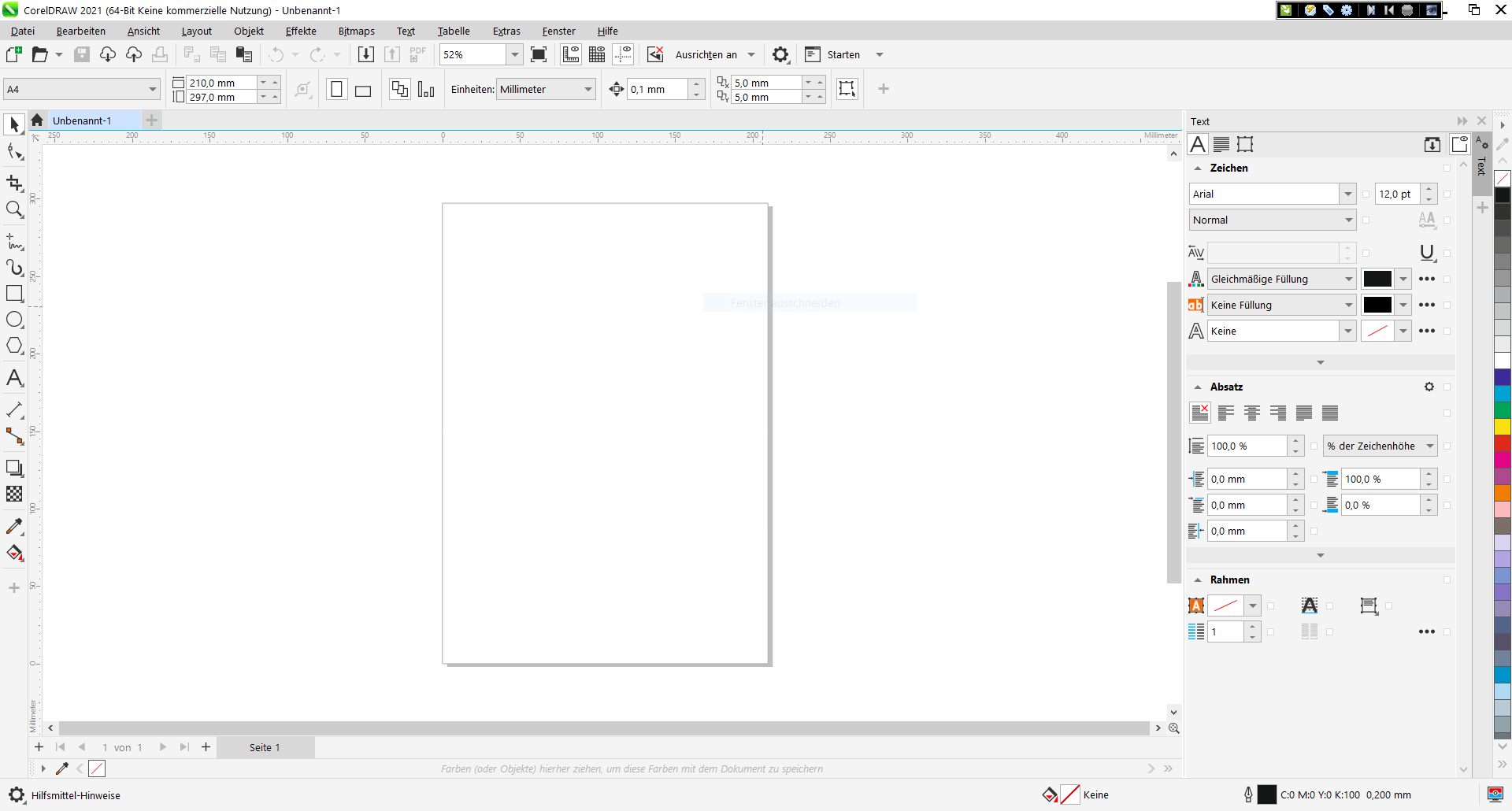Click the Ausrichten an button
Viewport: 1512px width, 811px height.
coord(706,55)
